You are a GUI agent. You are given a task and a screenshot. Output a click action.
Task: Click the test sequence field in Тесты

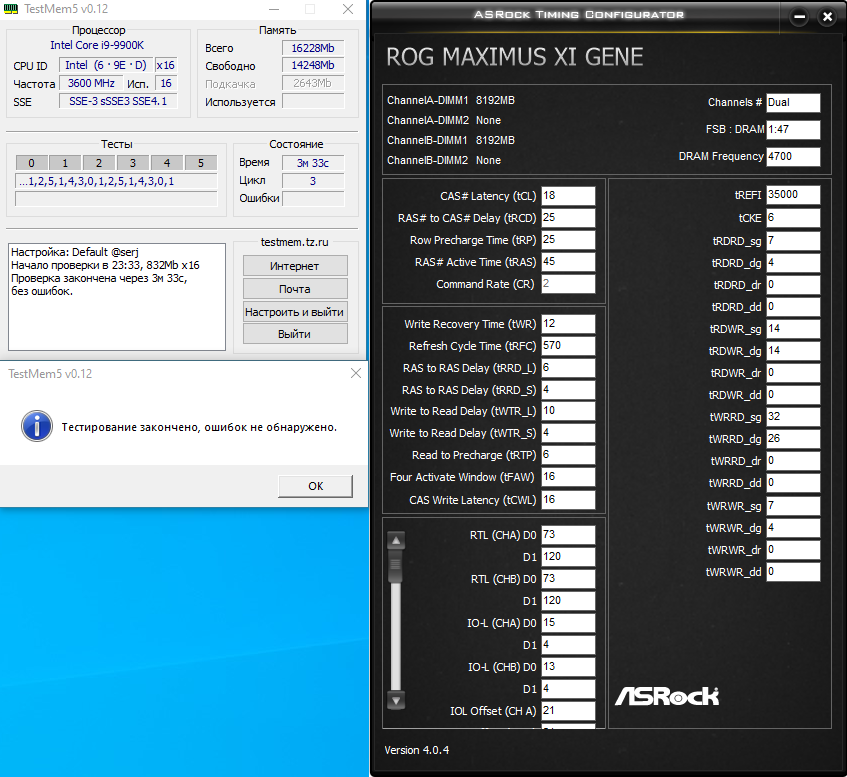(116, 182)
